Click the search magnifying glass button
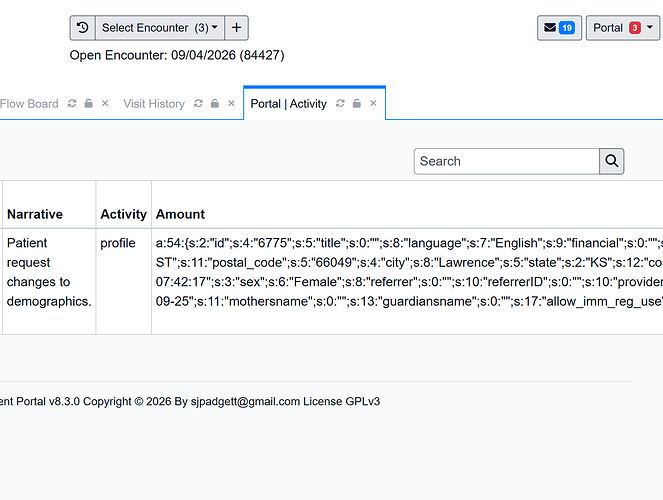Image resolution: width=663 pixels, height=500 pixels. tap(611, 161)
